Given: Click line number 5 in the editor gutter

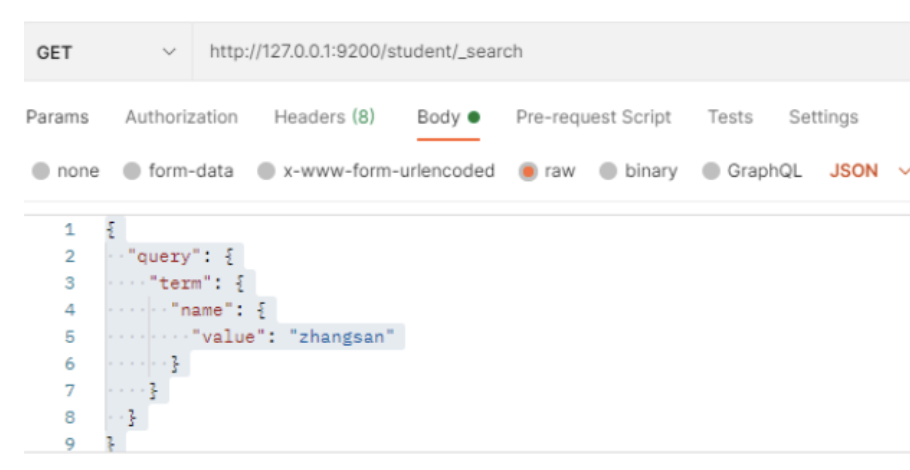Looking at the screenshot, I should [x=69, y=337].
